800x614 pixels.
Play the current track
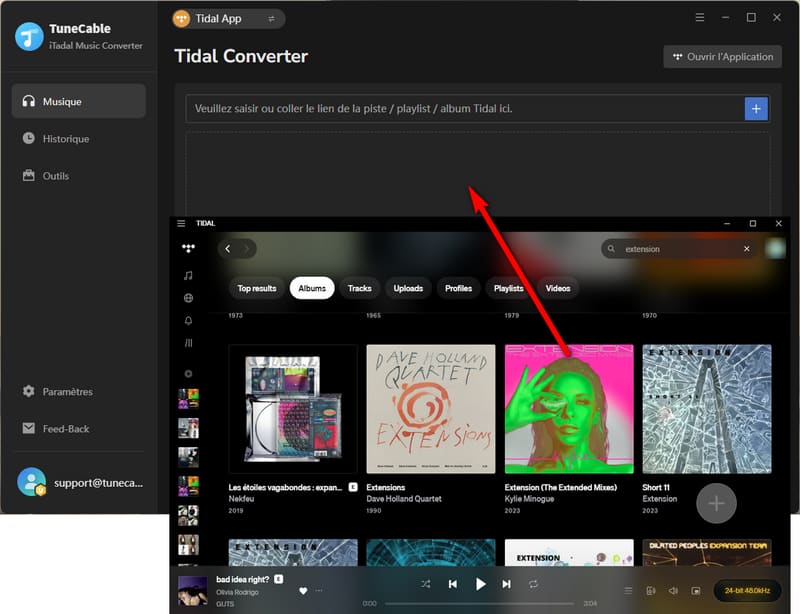480,584
